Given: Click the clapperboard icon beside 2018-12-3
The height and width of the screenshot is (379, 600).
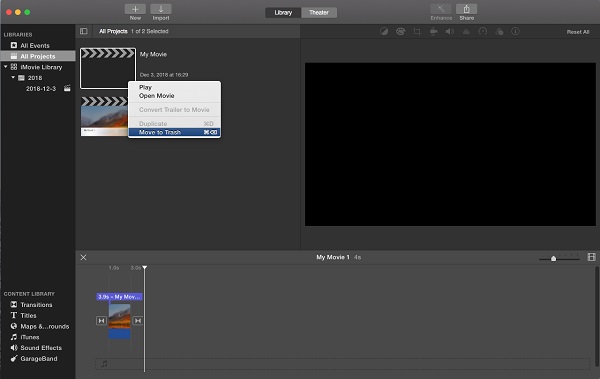Looking at the screenshot, I should (x=67, y=88).
